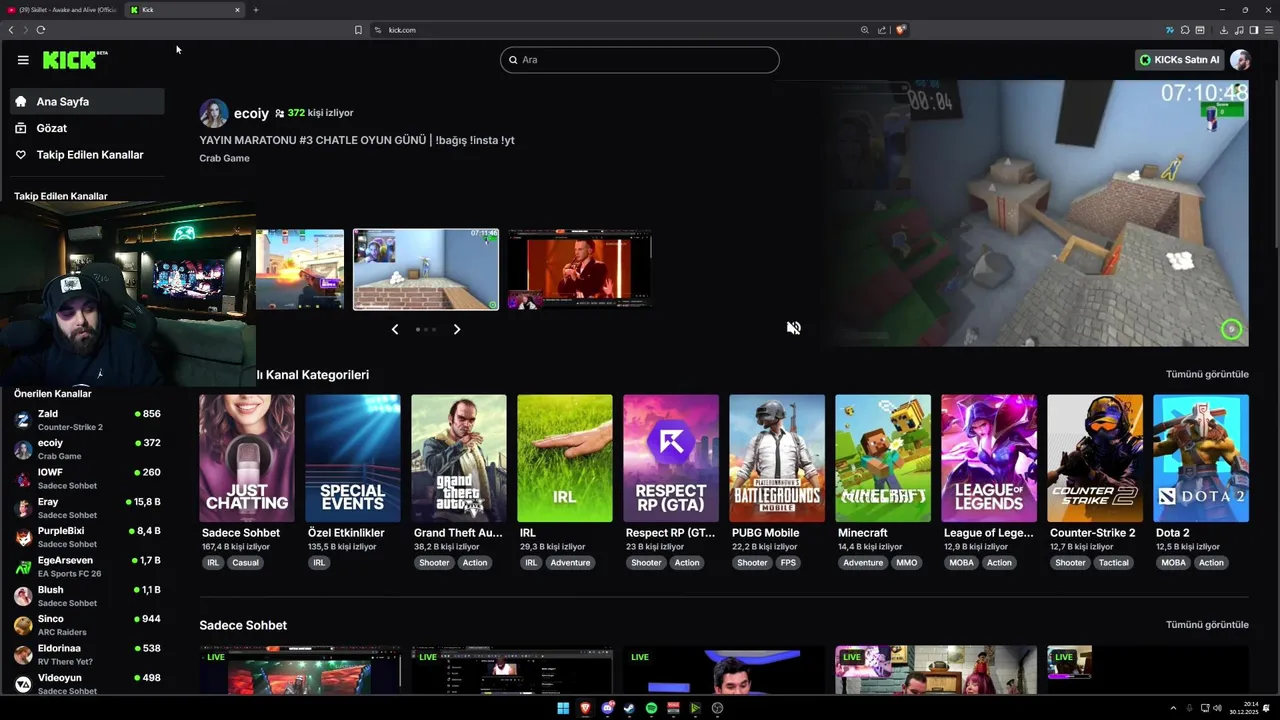Click the Ana Sayfa home icon
Screen dimensions: 1280x720
click(x=20, y=101)
